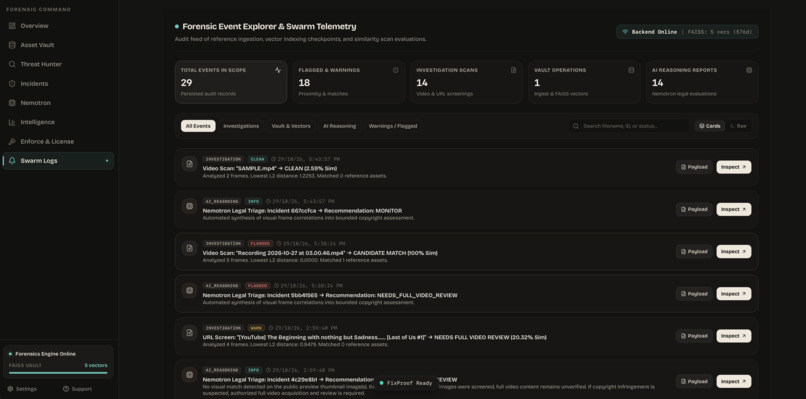Open Settings link at sidebar bottom
806x399 pixels.
(x=22, y=389)
